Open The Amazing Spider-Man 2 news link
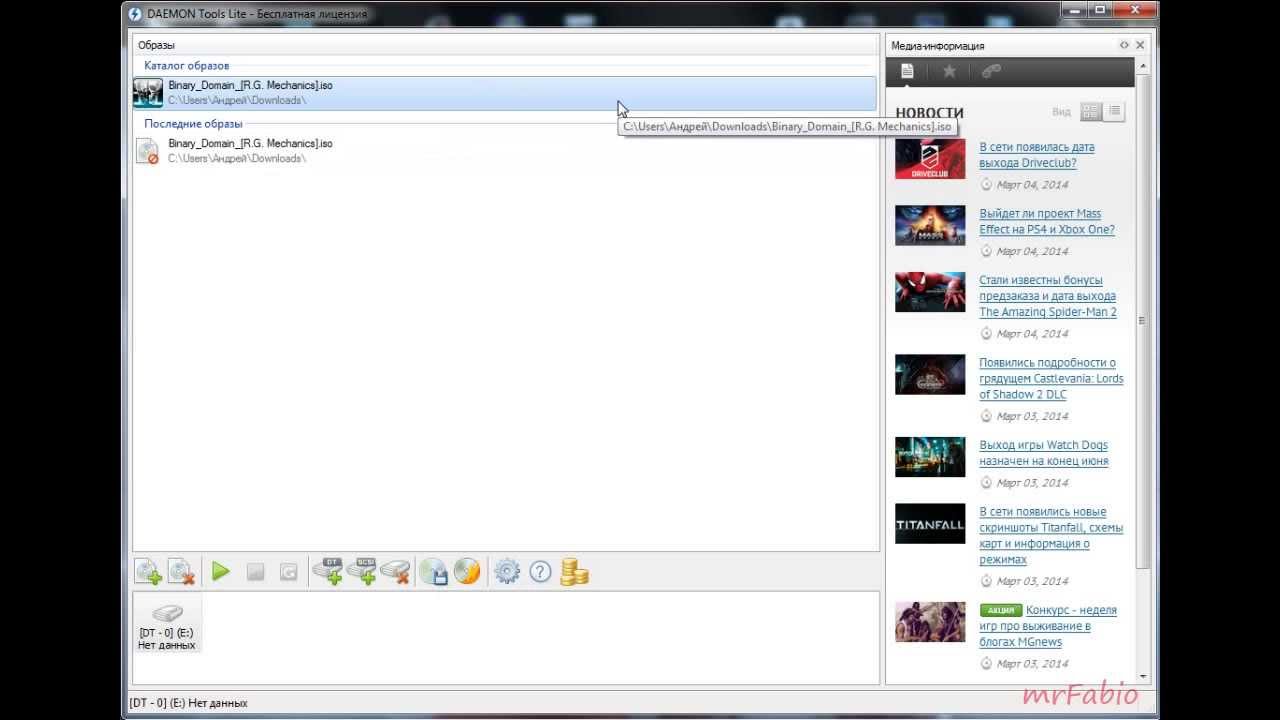The width and height of the screenshot is (1280, 720). coord(1048,296)
